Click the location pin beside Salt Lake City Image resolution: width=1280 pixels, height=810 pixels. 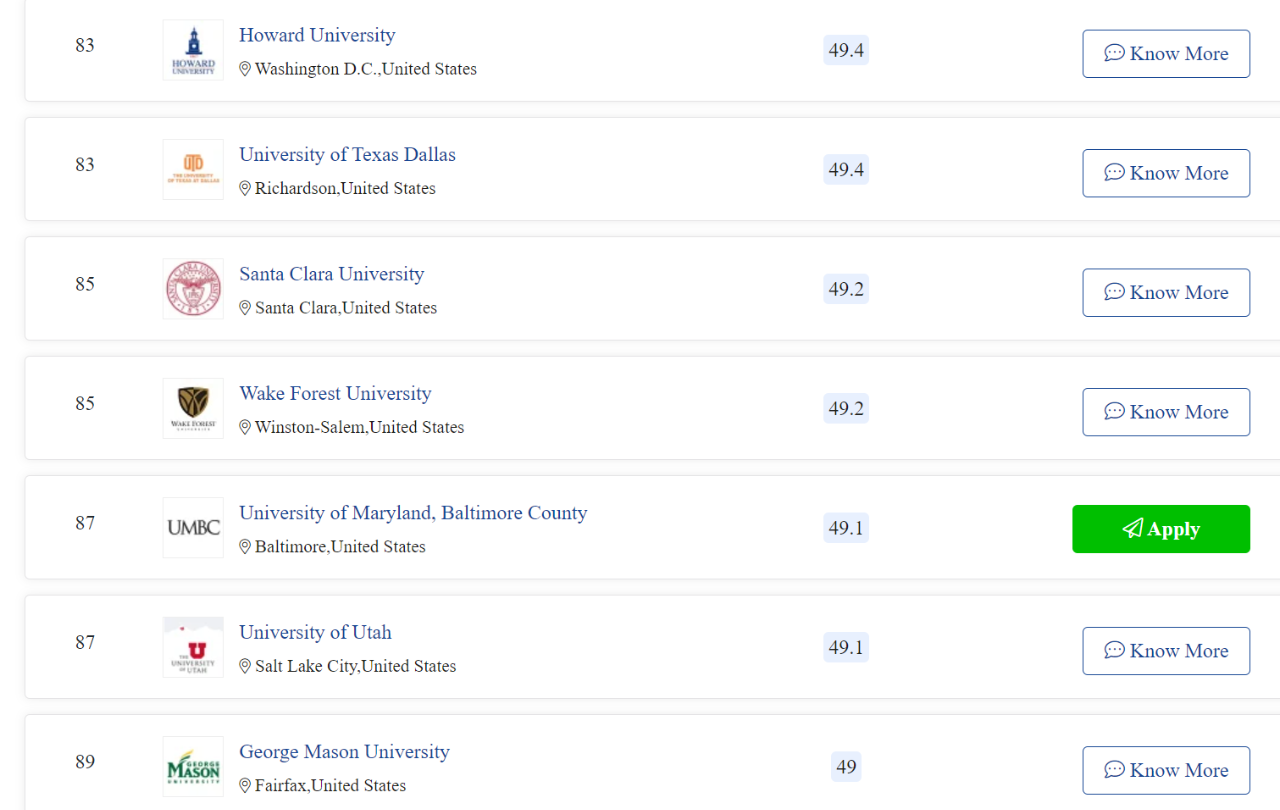pos(245,666)
